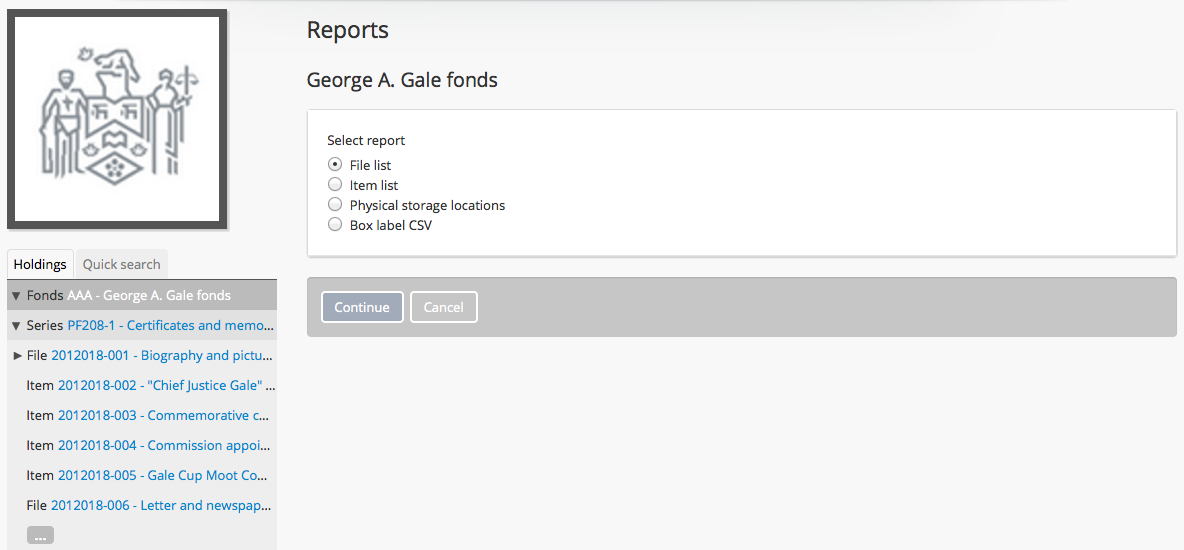The width and height of the screenshot is (1184, 550).
Task: Open 2012018-001 Biography and pictures file
Action: pos(162,355)
